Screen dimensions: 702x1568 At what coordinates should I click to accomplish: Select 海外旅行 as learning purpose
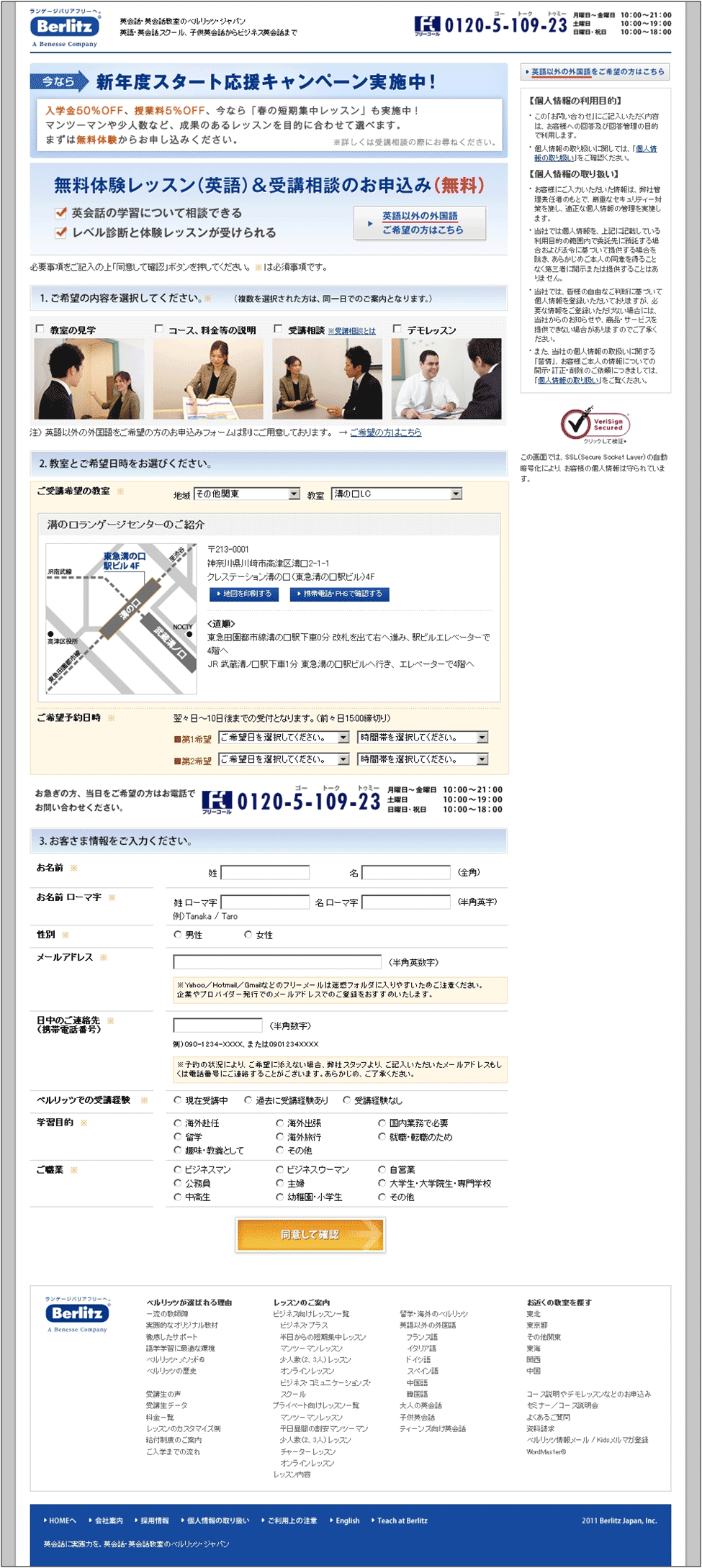[280, 1136]
